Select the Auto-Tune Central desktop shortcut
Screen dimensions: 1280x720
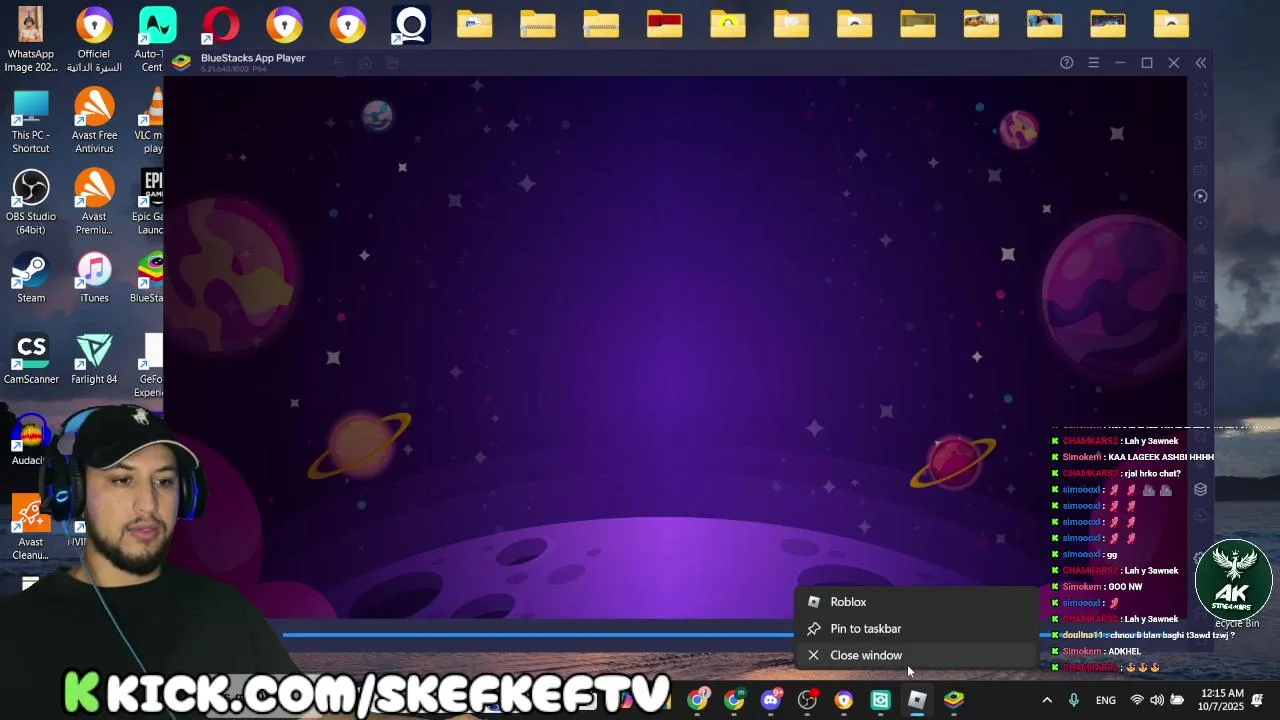(x=157, y=40)
